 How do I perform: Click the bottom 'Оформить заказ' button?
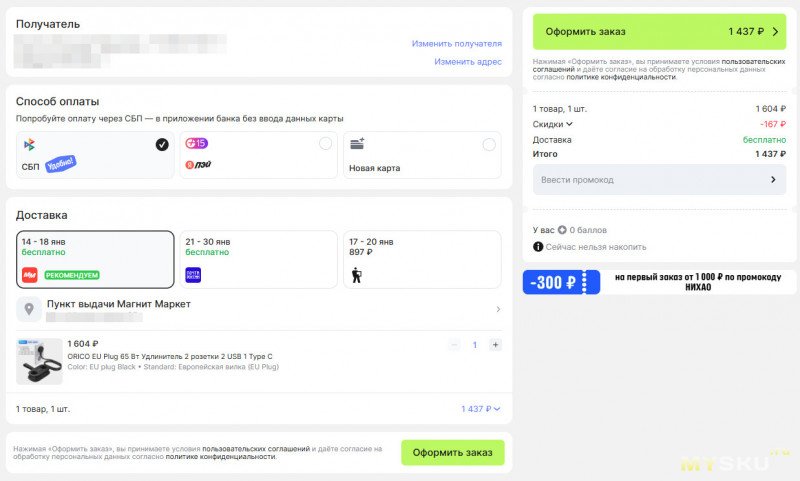click(453, 453)
